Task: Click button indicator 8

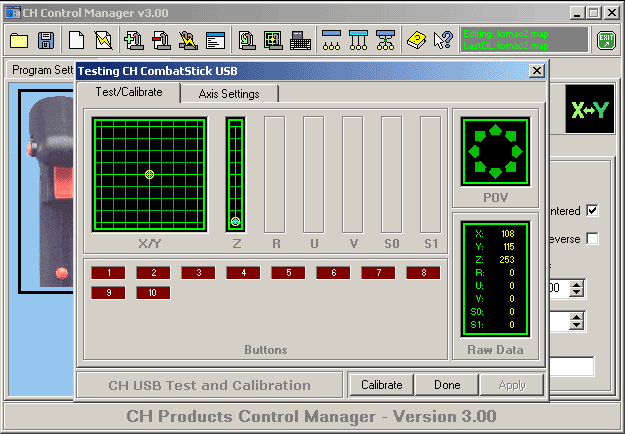Action: (x=424, y=273)
